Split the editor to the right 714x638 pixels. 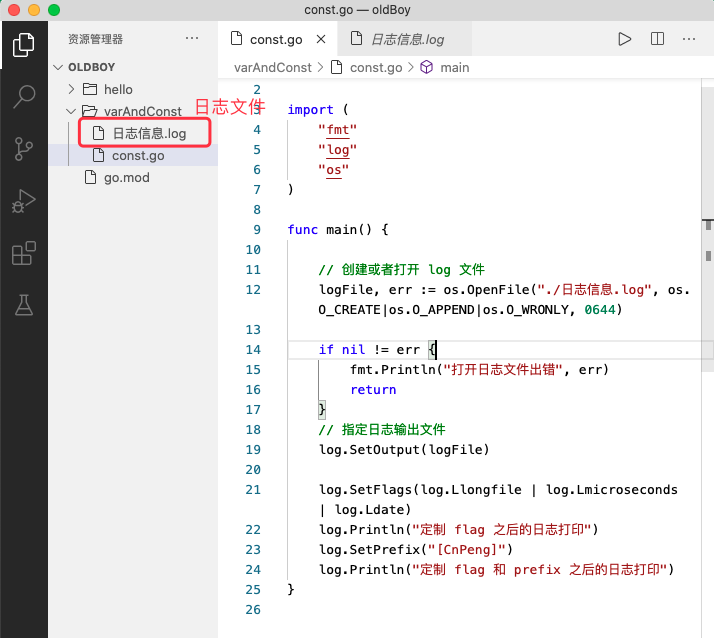tap(657, 39)
